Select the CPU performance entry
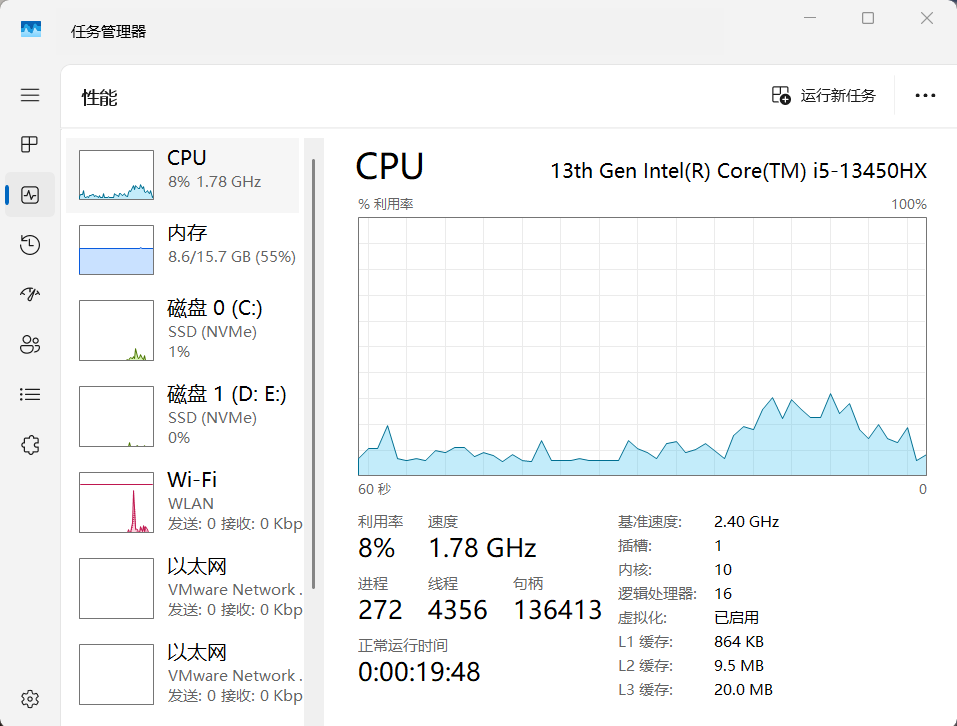 182,175
